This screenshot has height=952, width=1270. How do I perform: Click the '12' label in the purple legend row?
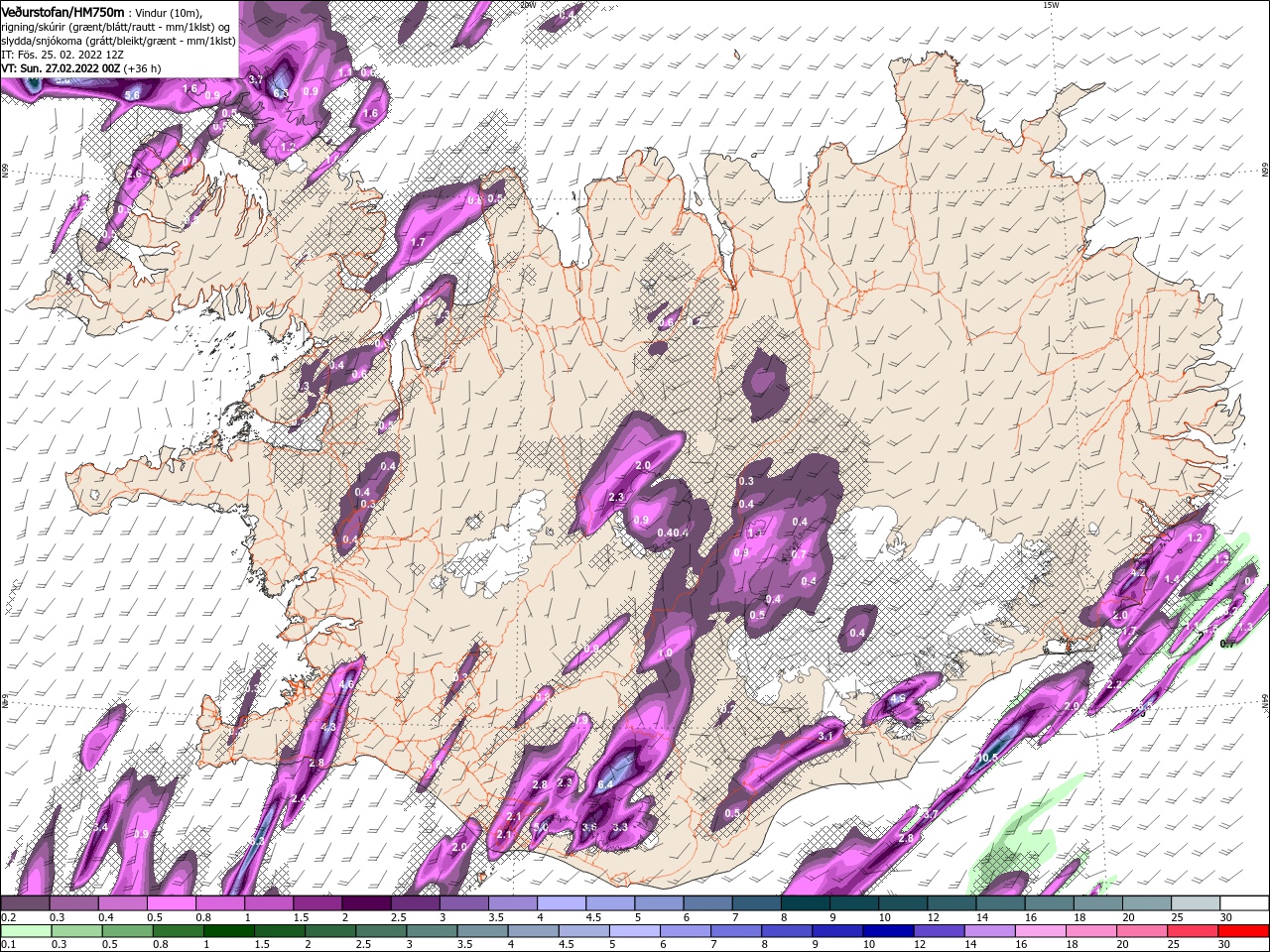pyautogui.click(x=932, y=917)
